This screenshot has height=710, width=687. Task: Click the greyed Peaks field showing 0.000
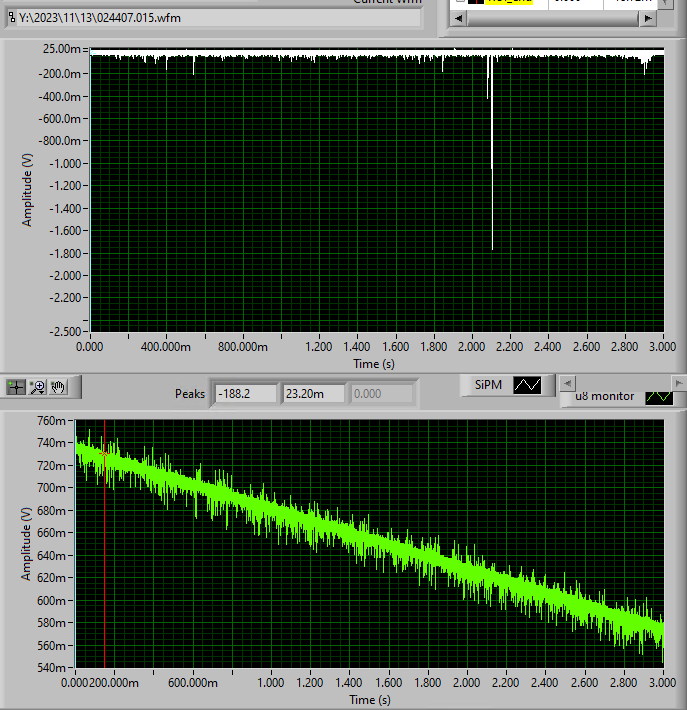381,393
